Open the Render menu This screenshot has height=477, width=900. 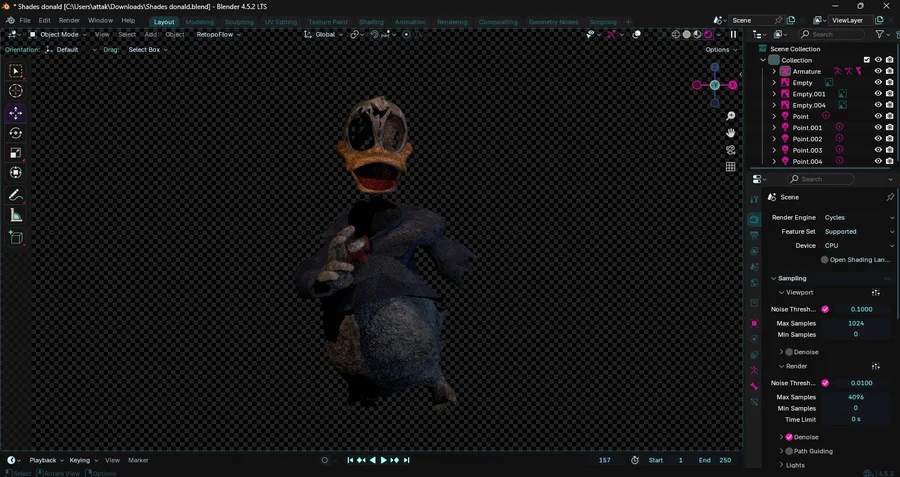(x=69, y=20)
